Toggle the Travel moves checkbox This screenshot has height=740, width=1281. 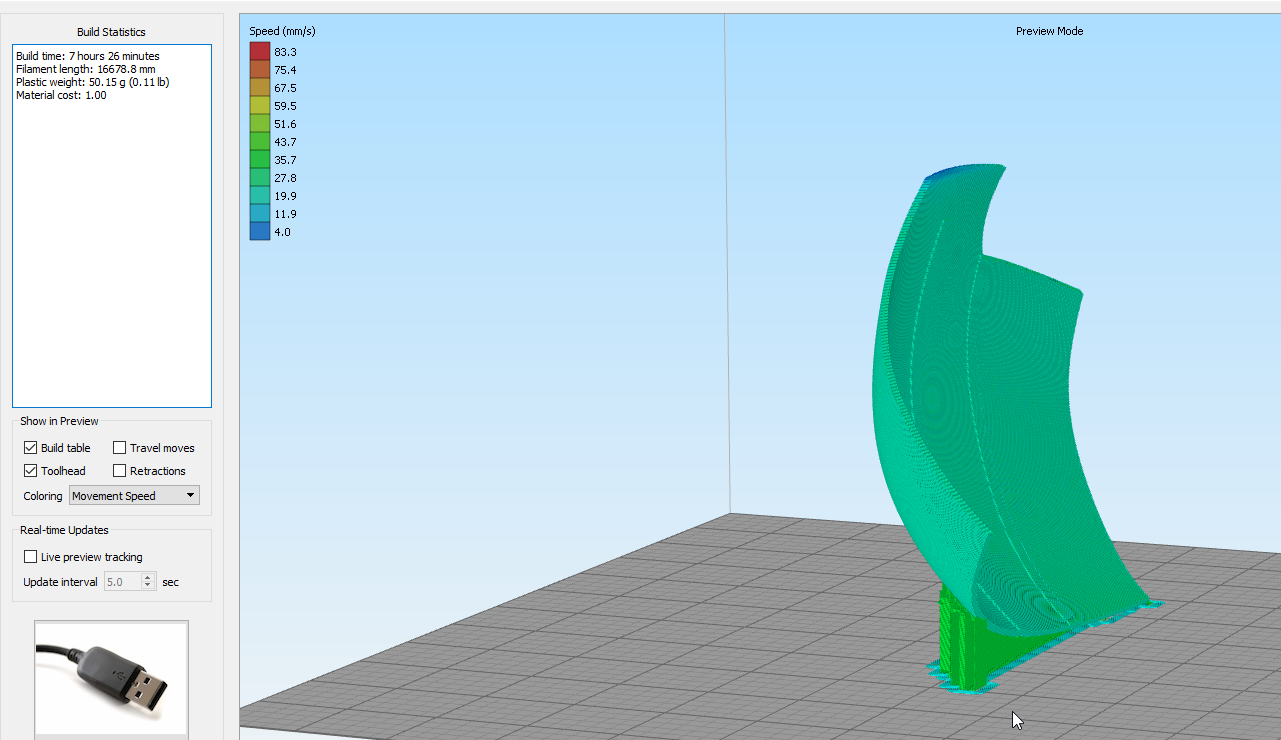pos(120,448)
